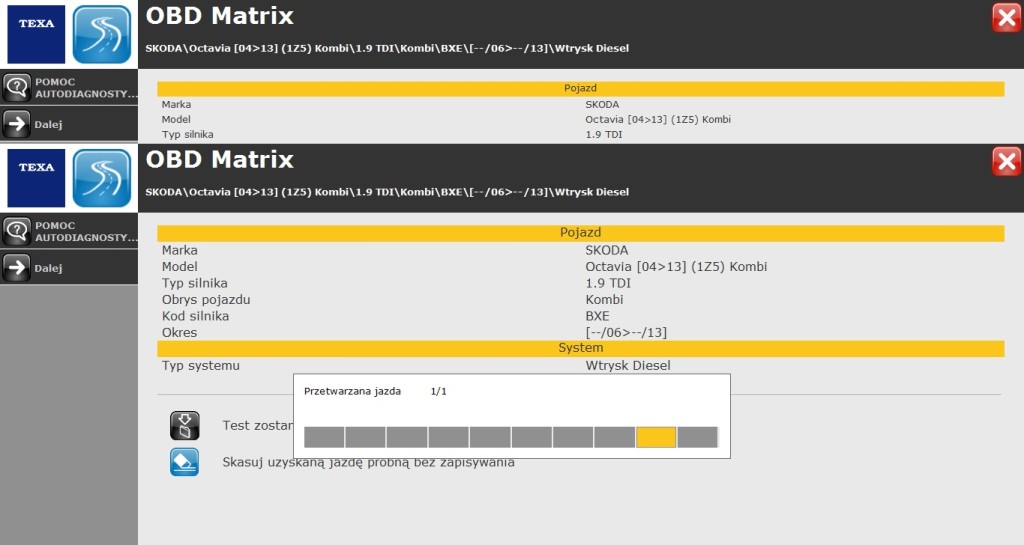
Task: Click the yellow segment of the progress bar
Action: pyautogui.click(x=656, y=437)
